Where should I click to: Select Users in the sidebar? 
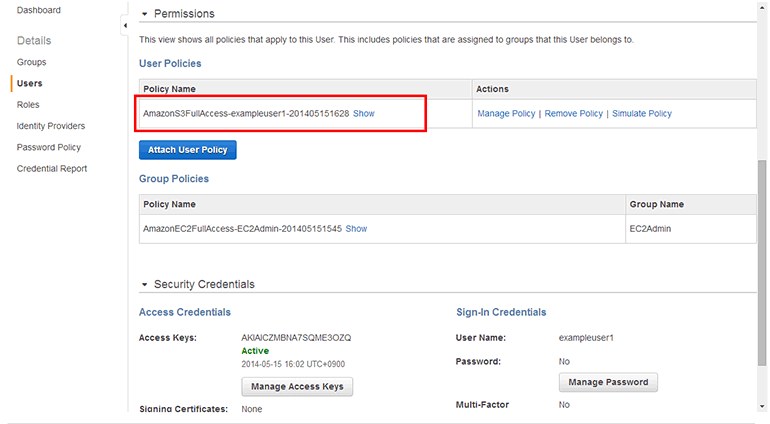[29, 83]
